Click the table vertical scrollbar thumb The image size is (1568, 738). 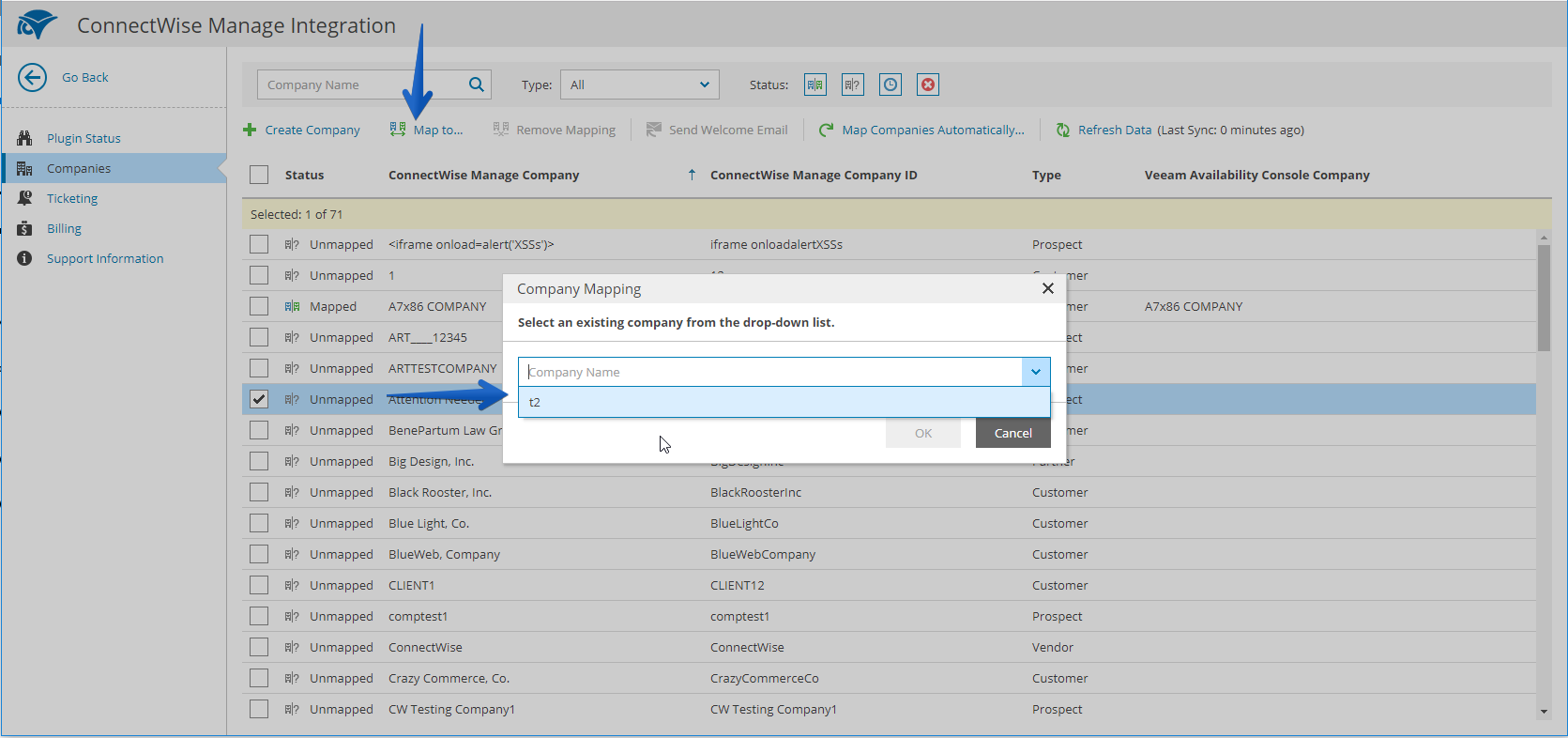[x=1544, y=298]
